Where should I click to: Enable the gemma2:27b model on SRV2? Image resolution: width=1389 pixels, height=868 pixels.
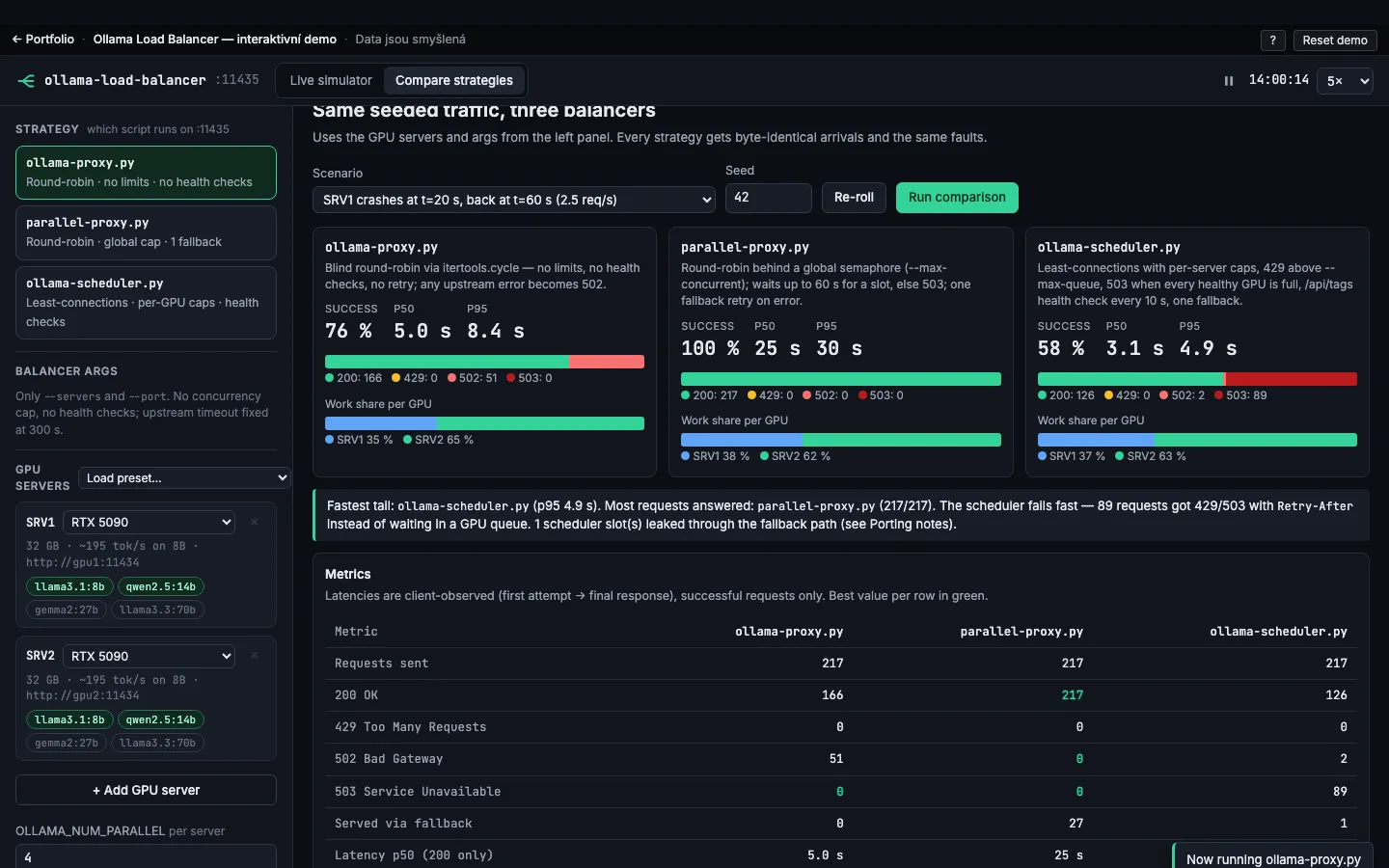[x=67, y=743]
